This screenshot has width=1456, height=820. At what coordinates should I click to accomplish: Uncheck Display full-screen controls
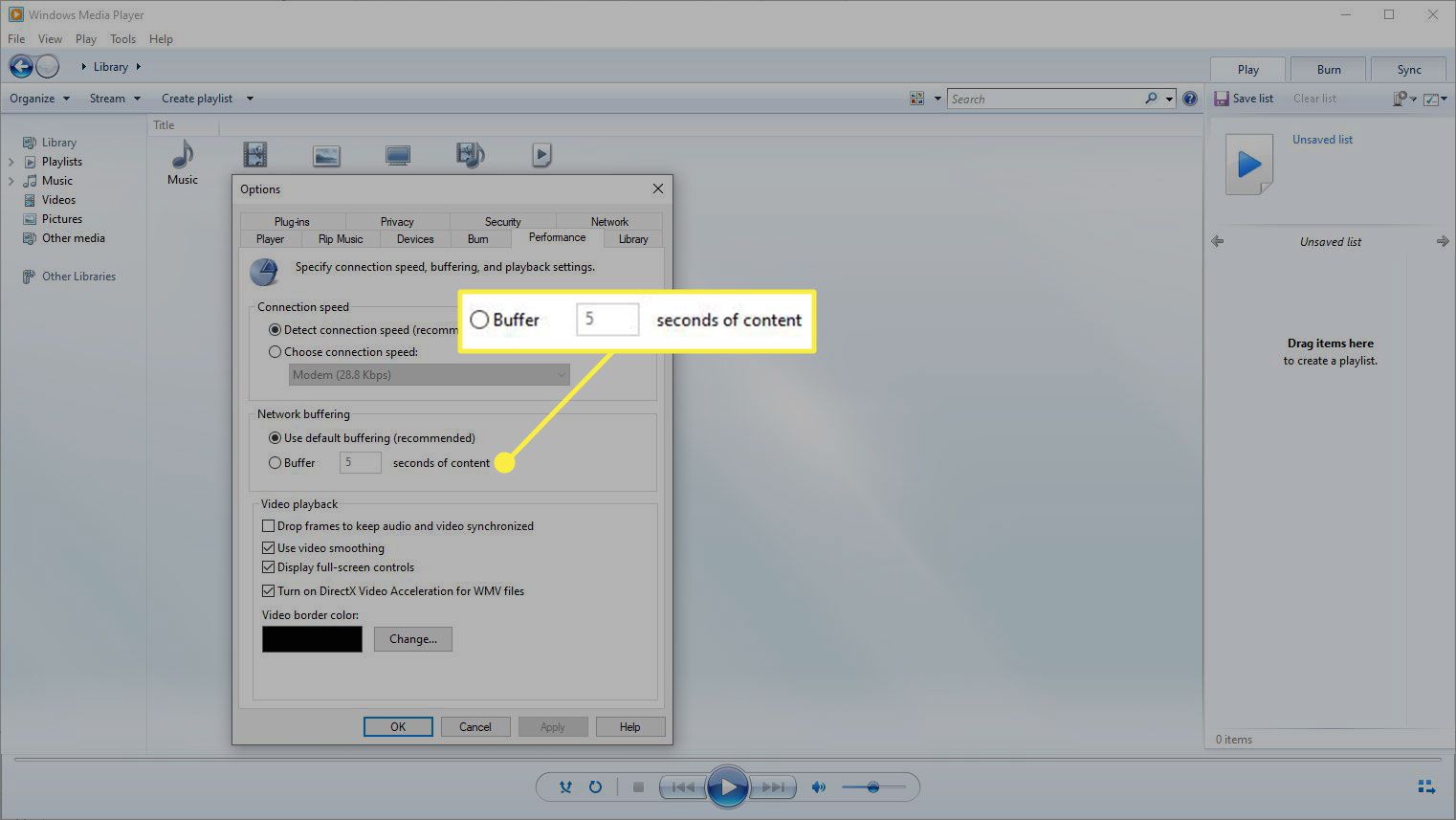tap(269, 567)
